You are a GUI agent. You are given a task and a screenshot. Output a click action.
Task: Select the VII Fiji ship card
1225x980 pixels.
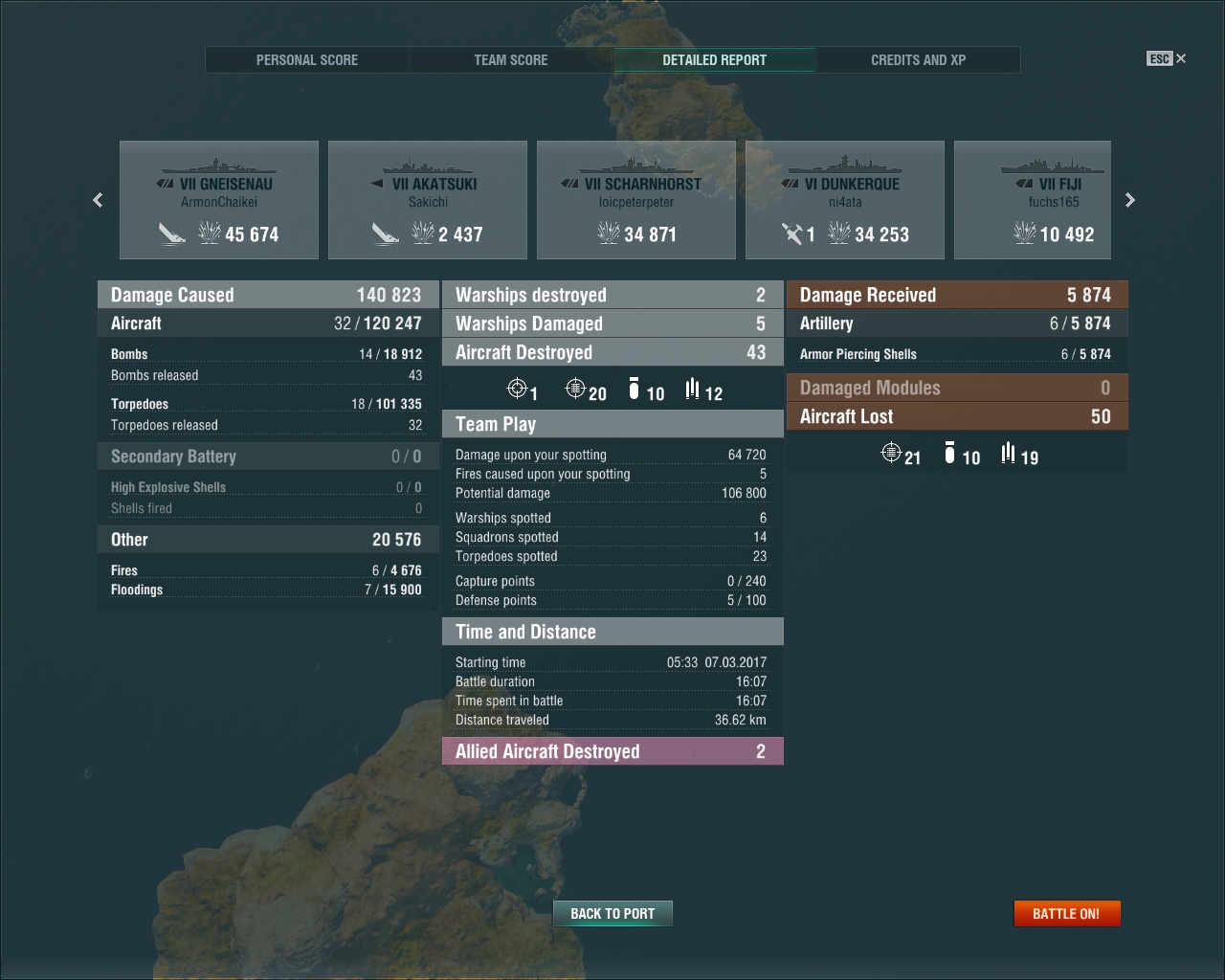tap(1033, 200)
